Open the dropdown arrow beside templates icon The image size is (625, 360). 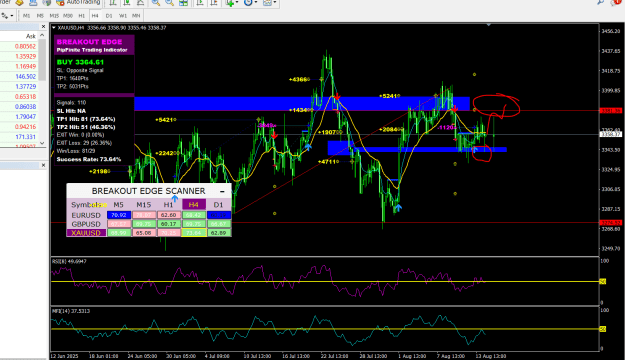tap(275, 3)
